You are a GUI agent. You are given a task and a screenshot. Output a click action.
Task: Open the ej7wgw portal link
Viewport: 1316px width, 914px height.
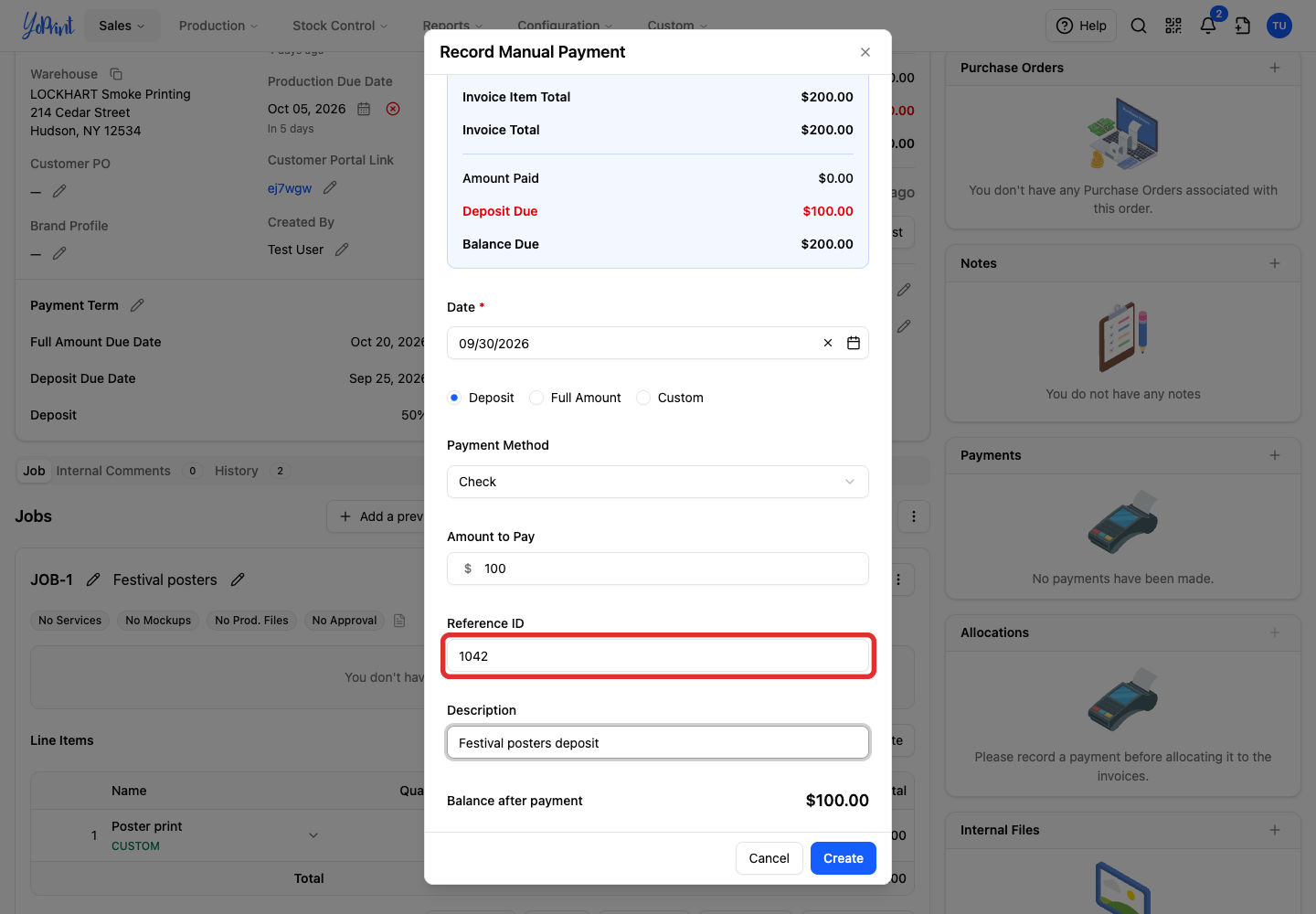pyautogui.click(x=290, y=188)
